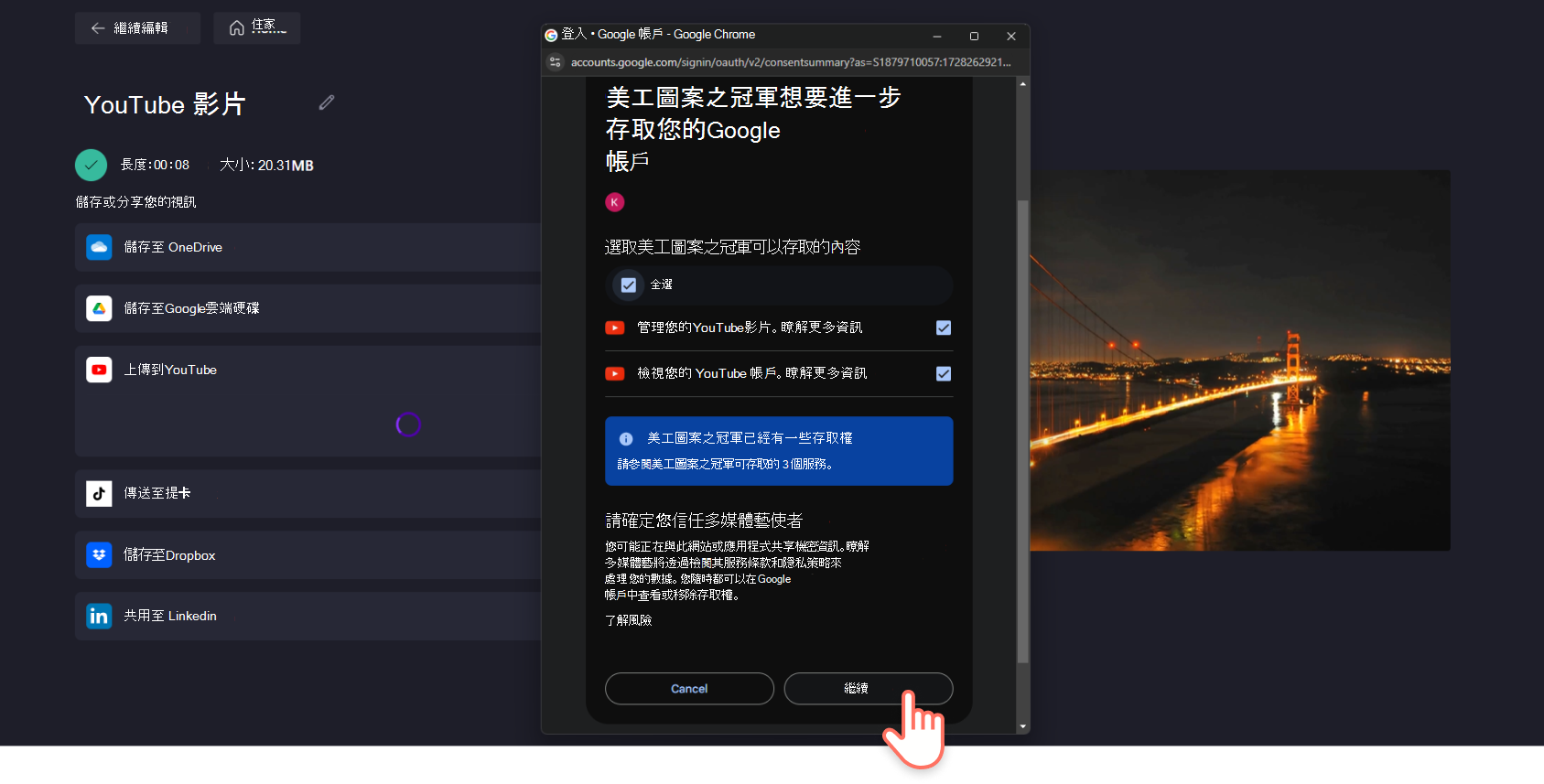Image resolution: width=1544 pixels, height=784 pixels.
Task: Click the 長度:00:08 text
Action: [155, 166]
